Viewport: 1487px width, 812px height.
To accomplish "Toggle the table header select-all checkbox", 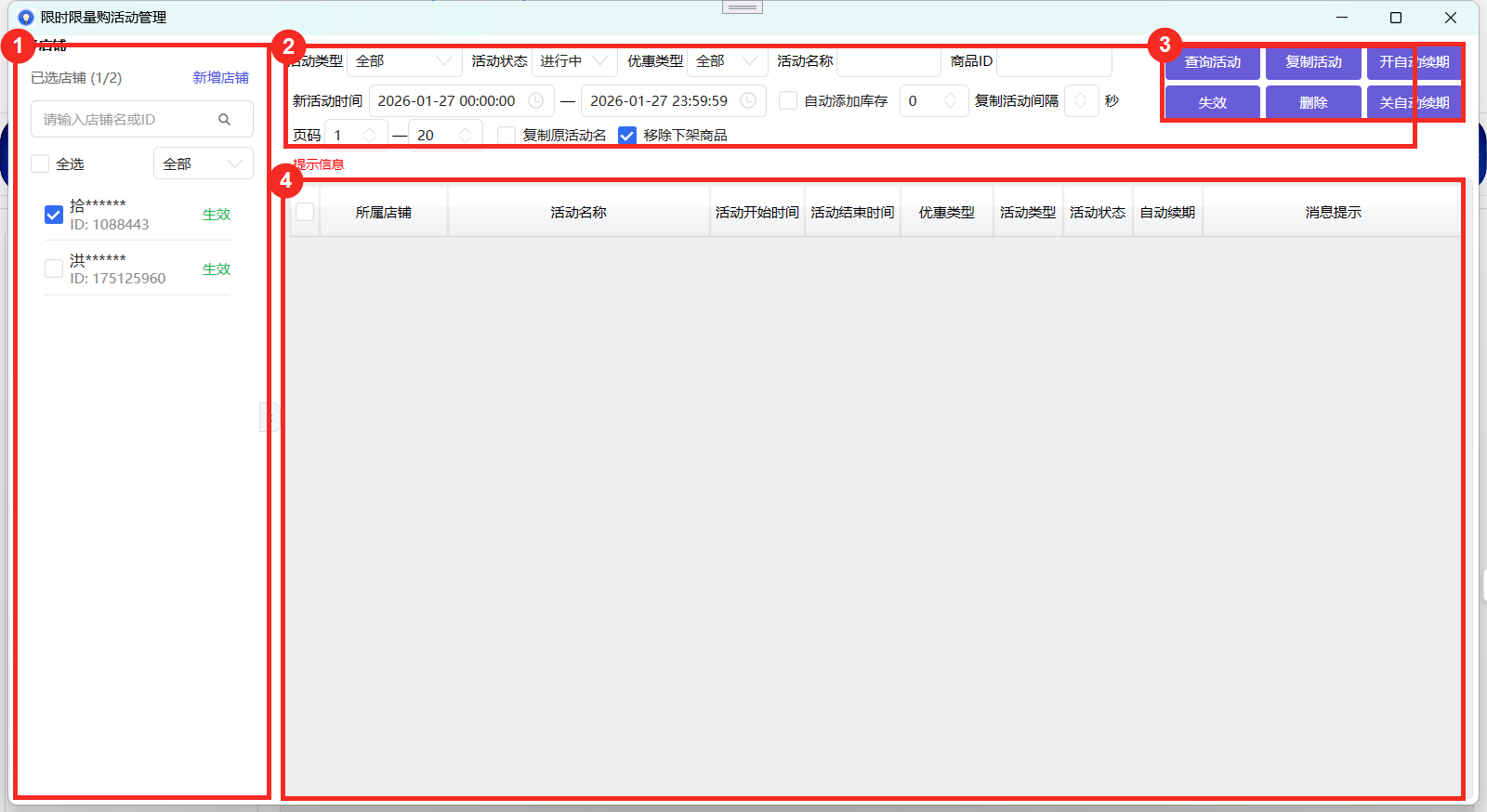I will pyautogui.click(x=305, y=212).
